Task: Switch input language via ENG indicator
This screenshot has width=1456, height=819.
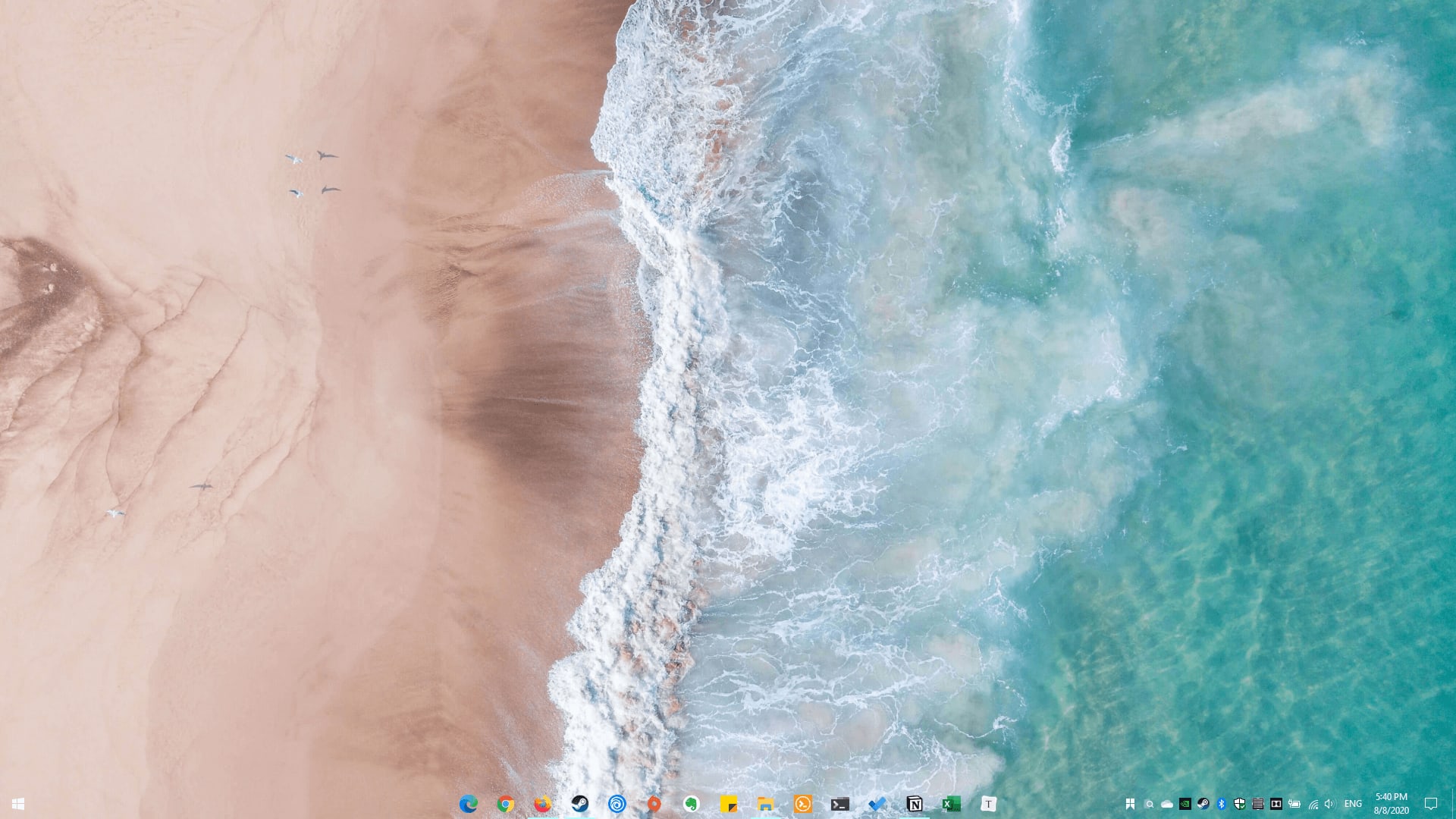Action: [1353, 804]
